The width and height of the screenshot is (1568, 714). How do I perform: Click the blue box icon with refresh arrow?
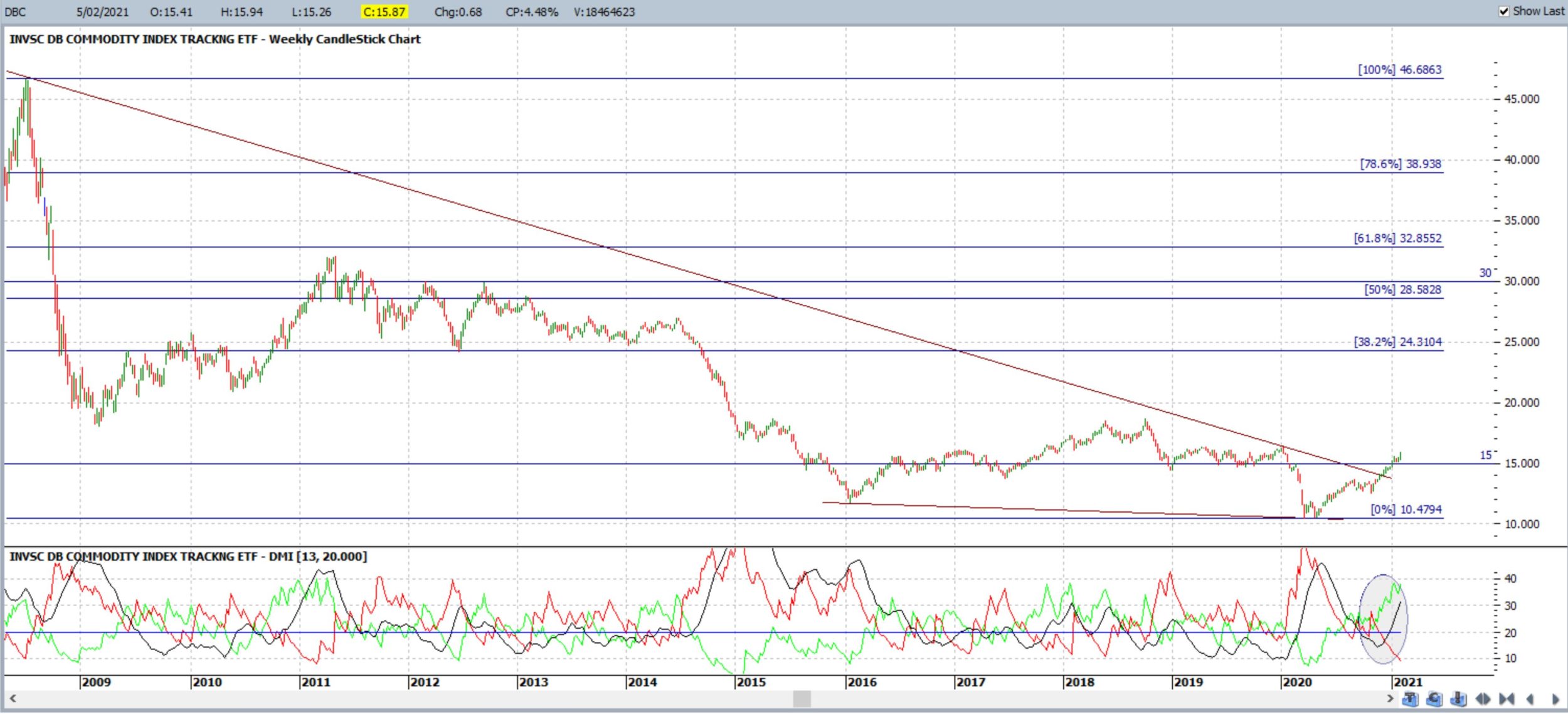point(1434,698)
